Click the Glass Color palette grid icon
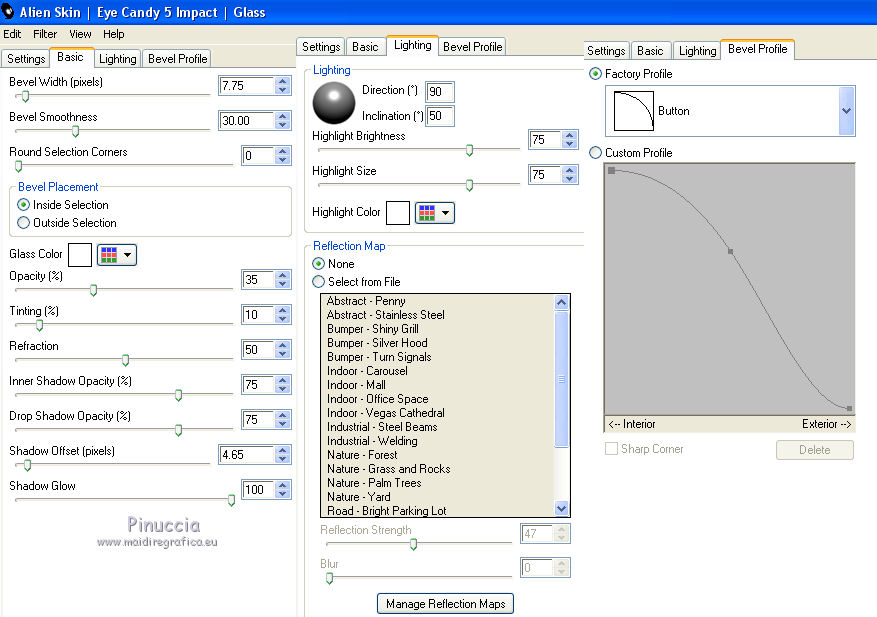Screen dimensions: 877x617 point(109,255)
